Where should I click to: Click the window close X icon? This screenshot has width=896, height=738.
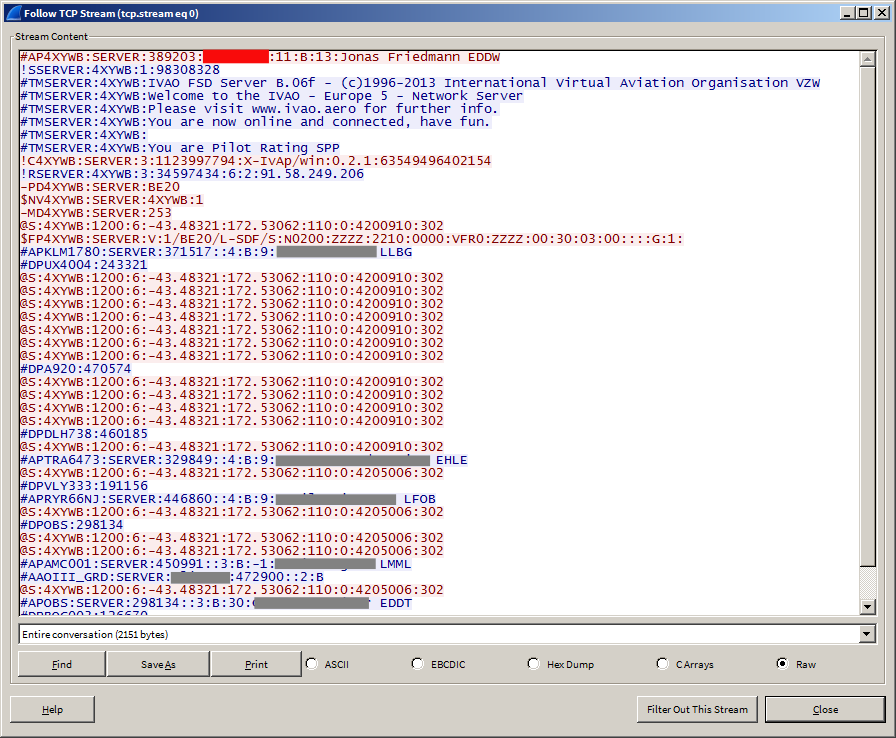(880, 12)
